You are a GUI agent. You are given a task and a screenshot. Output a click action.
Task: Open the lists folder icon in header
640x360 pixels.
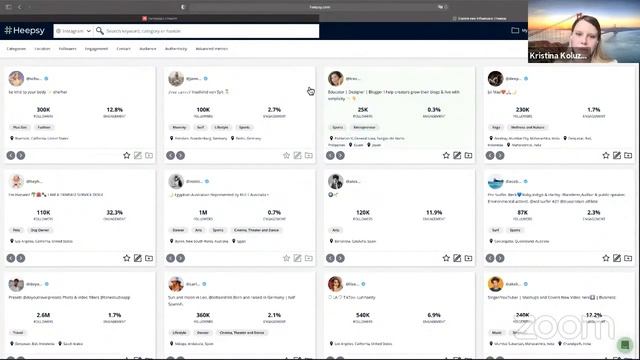coord(515,30)
